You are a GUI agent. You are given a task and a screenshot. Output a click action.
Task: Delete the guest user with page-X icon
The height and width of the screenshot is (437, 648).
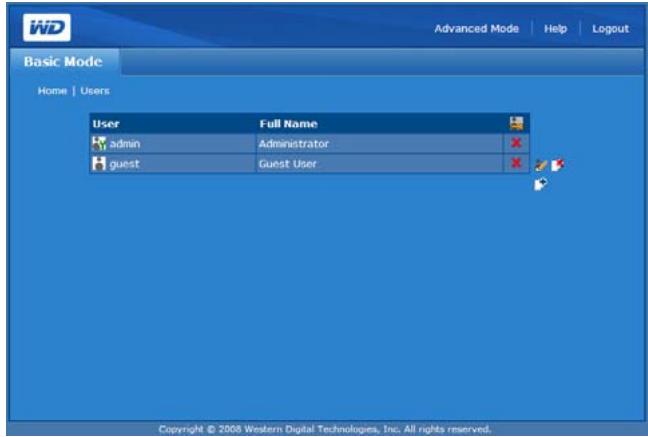[x=558, y=165]
